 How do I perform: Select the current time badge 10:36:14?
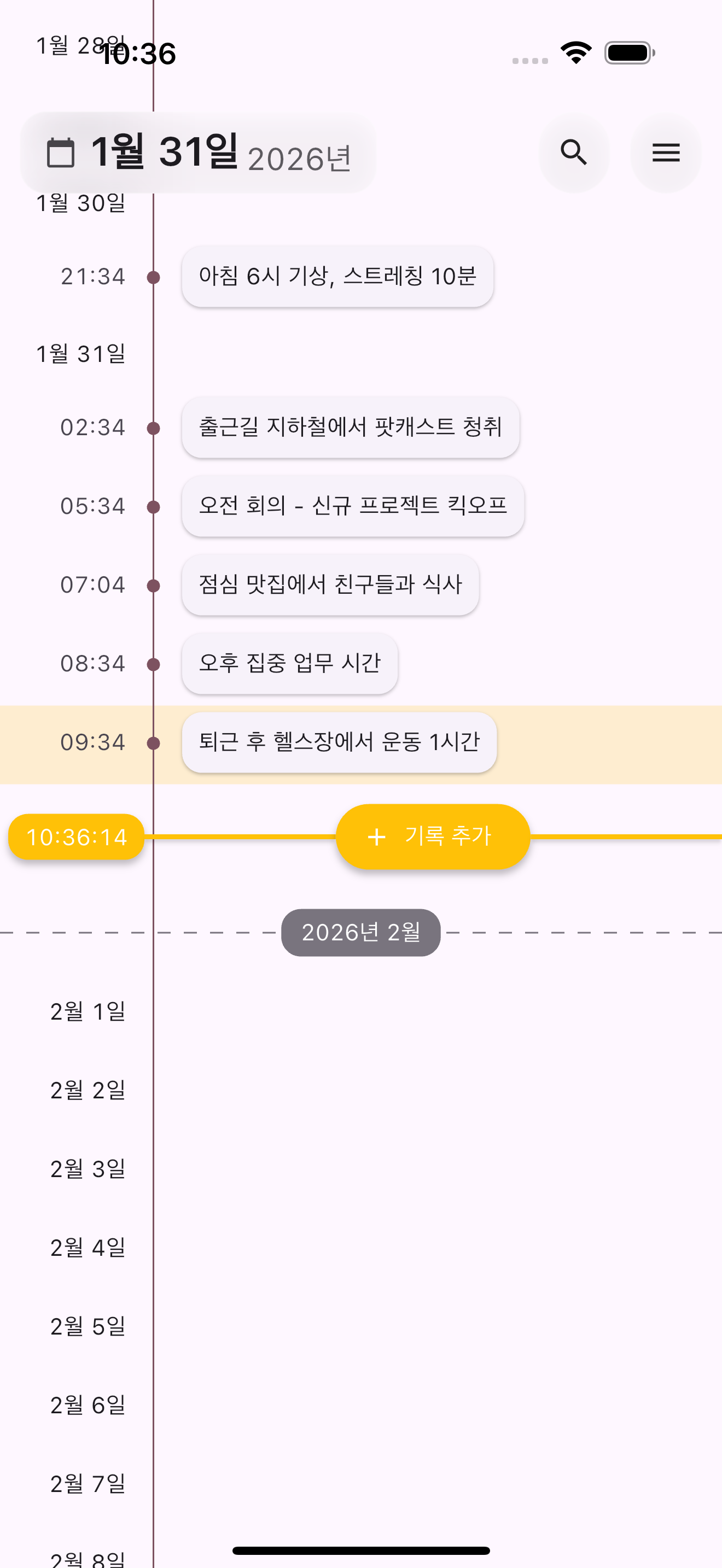tap(77, 837)
